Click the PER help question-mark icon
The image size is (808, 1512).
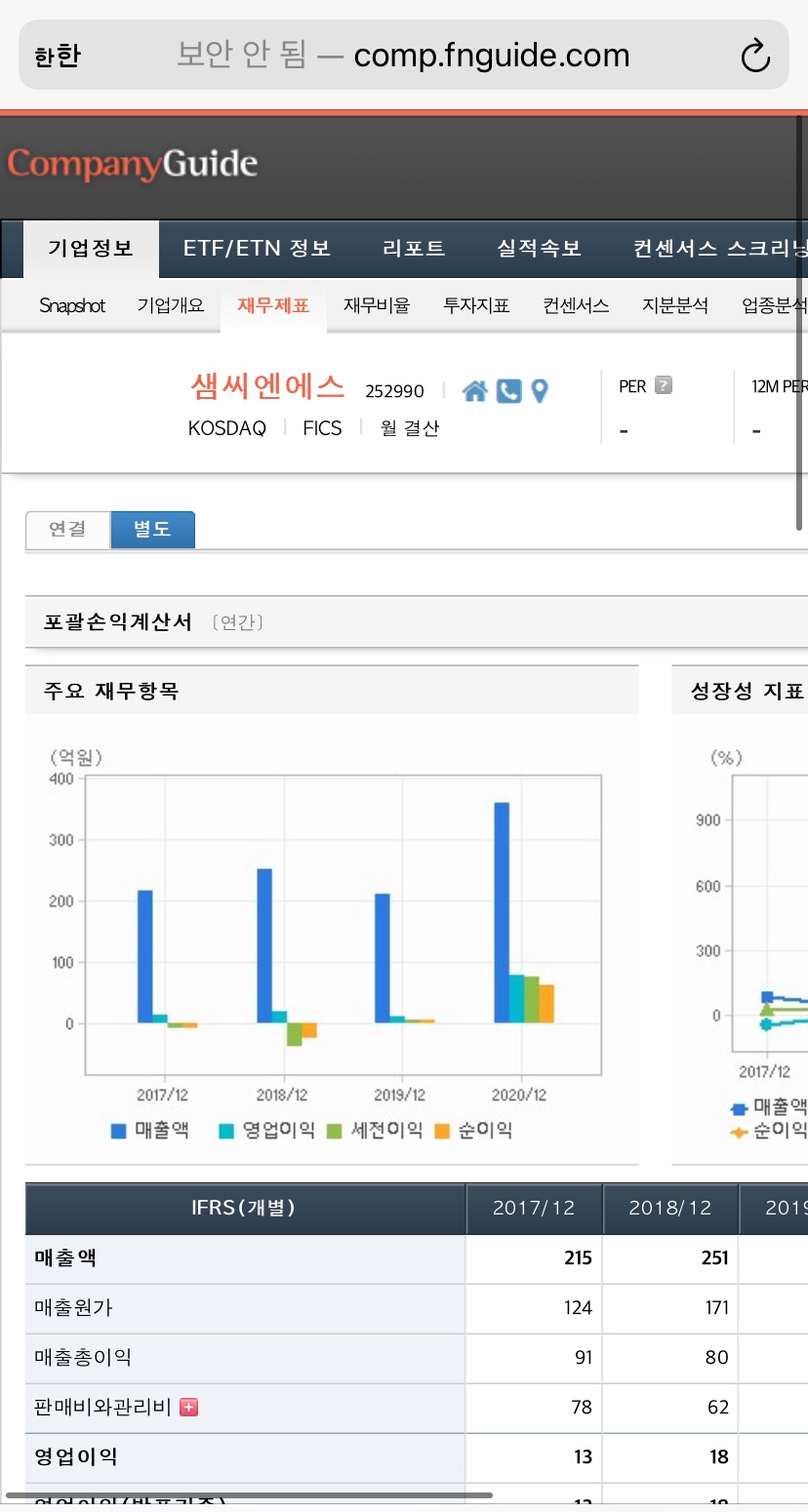click(x=664, y=385)
